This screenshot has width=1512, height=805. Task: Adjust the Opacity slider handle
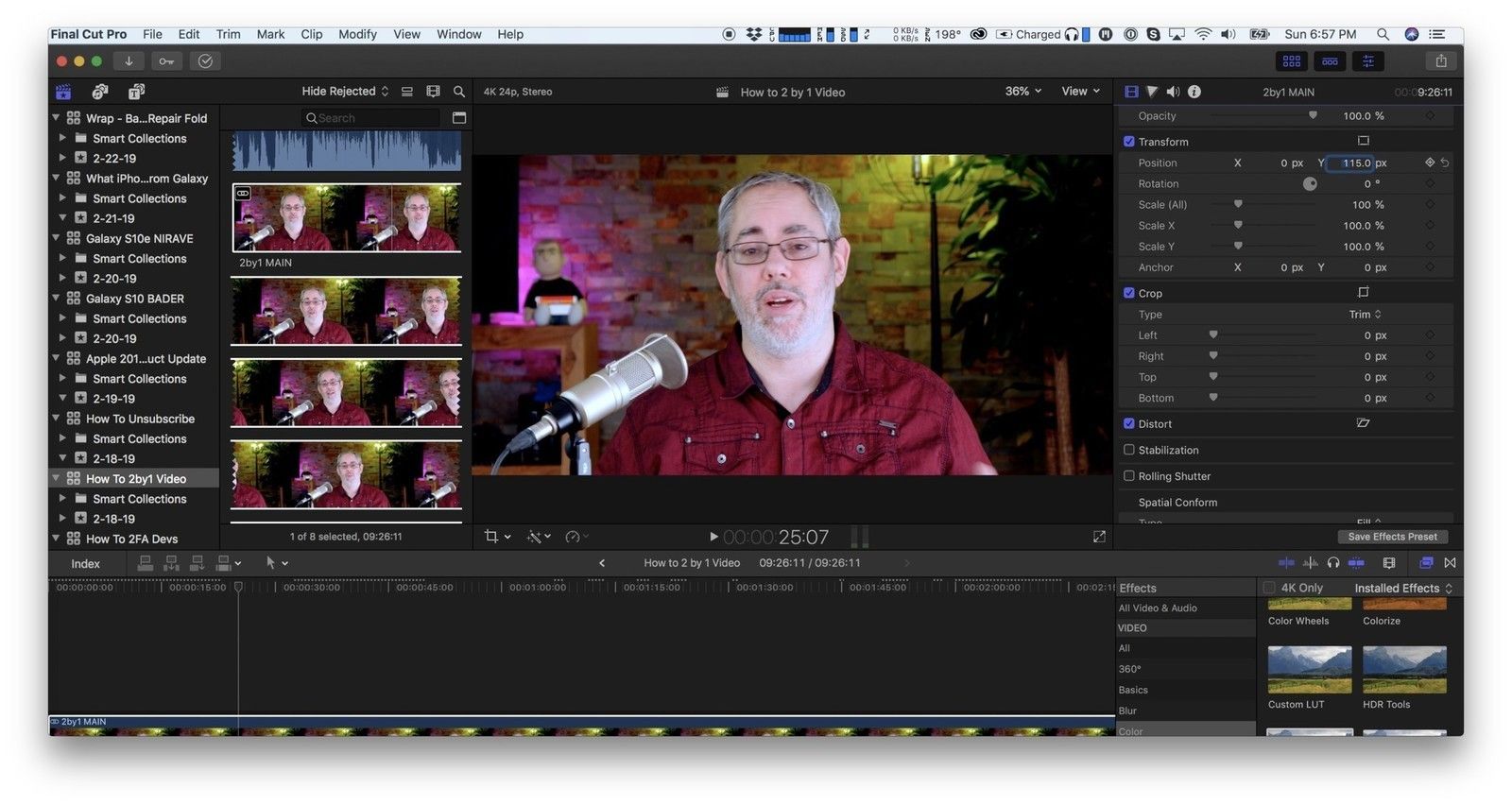(x=1313, y=115)
